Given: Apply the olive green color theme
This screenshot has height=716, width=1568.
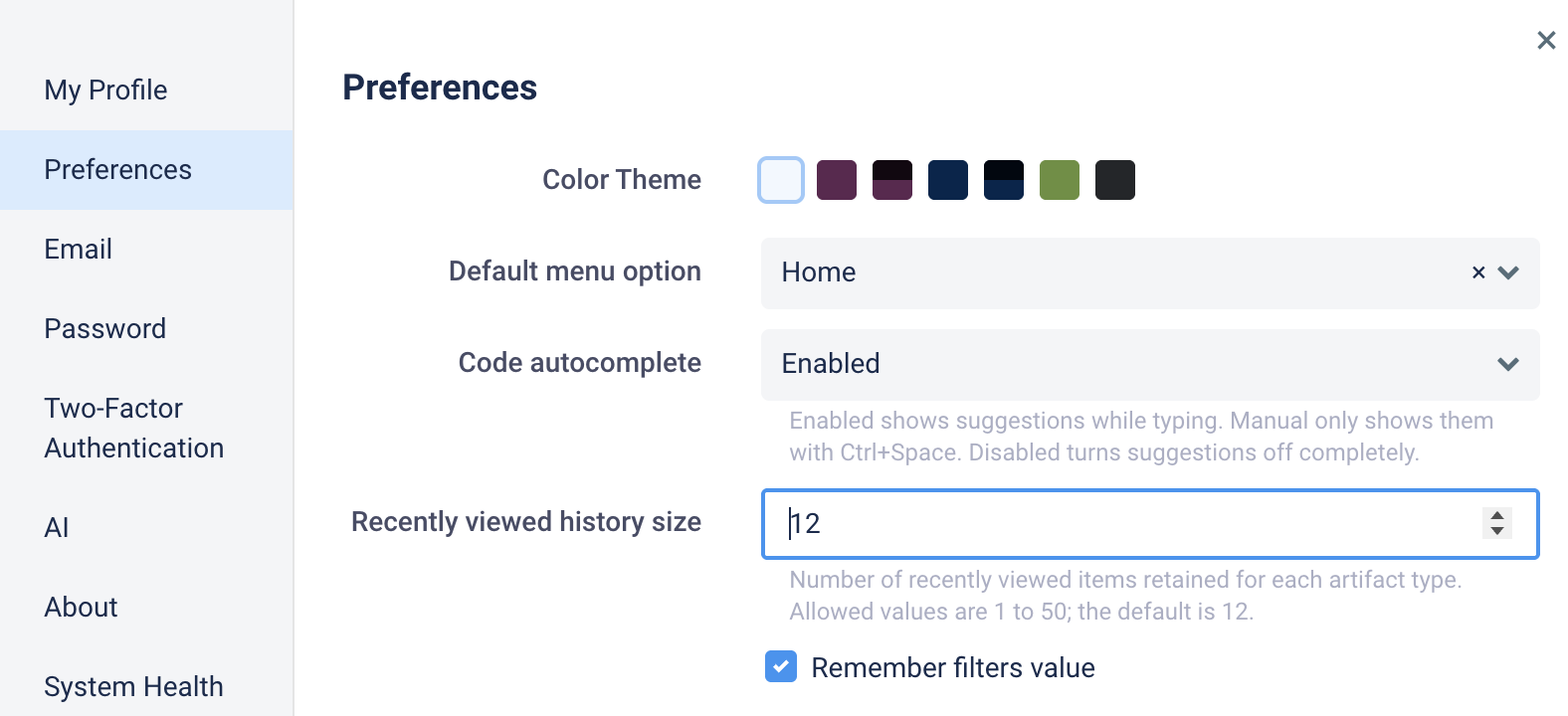Looking at the screenshot, I should click(1060, 180).
